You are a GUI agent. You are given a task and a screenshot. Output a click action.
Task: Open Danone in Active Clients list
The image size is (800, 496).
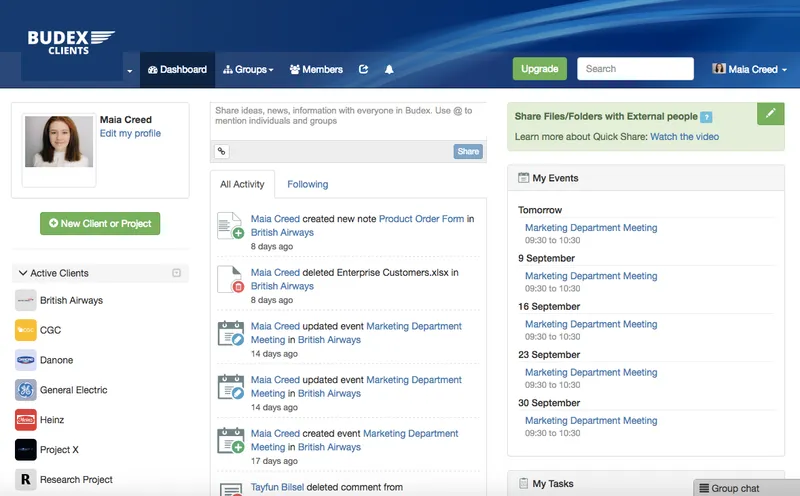[57, 360]
